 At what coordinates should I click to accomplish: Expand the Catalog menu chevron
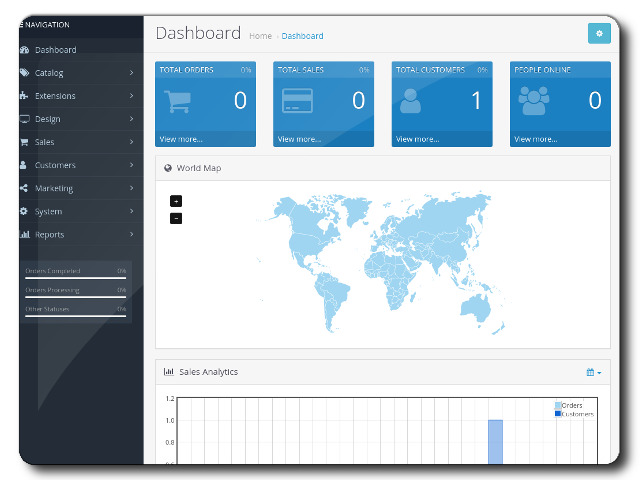pyautogui.click(x=131, y=73)
